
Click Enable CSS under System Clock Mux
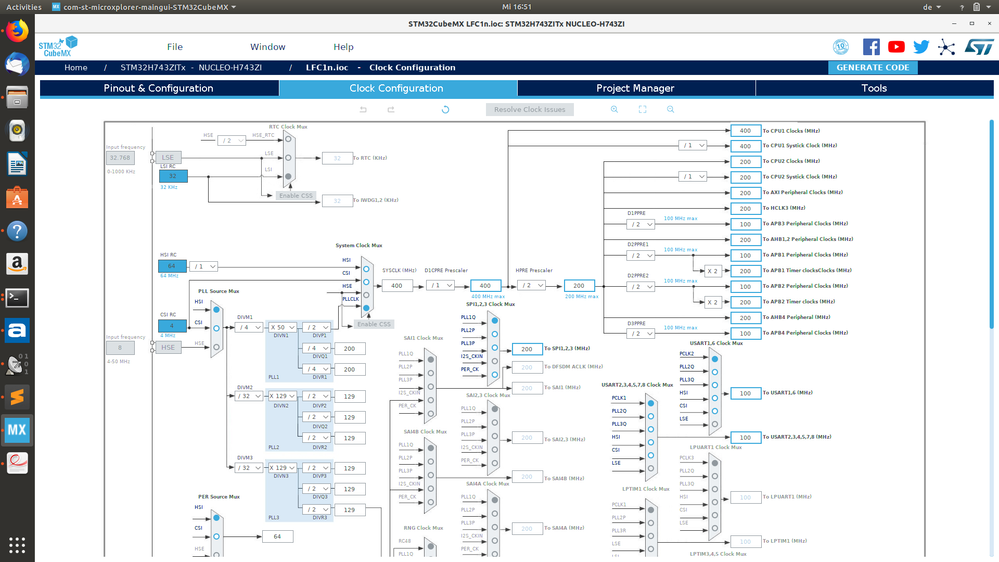[374, 324]
